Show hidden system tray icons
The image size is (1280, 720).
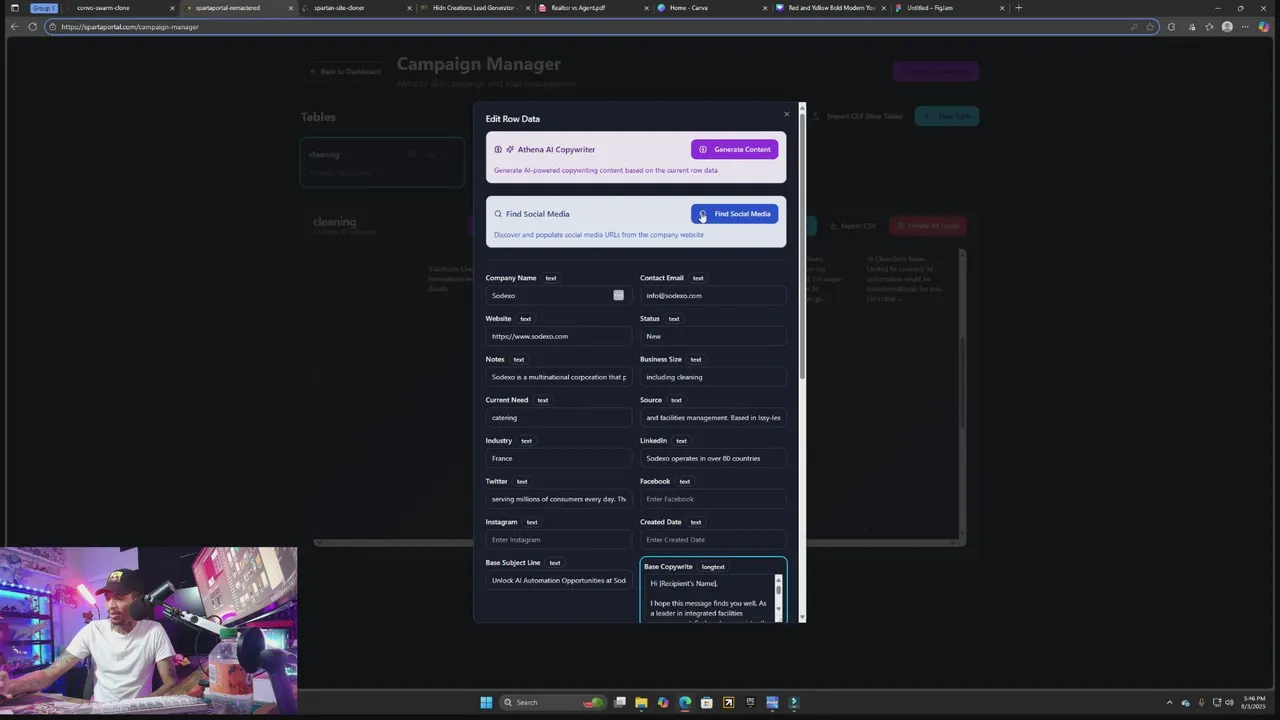pos(1169,702)
